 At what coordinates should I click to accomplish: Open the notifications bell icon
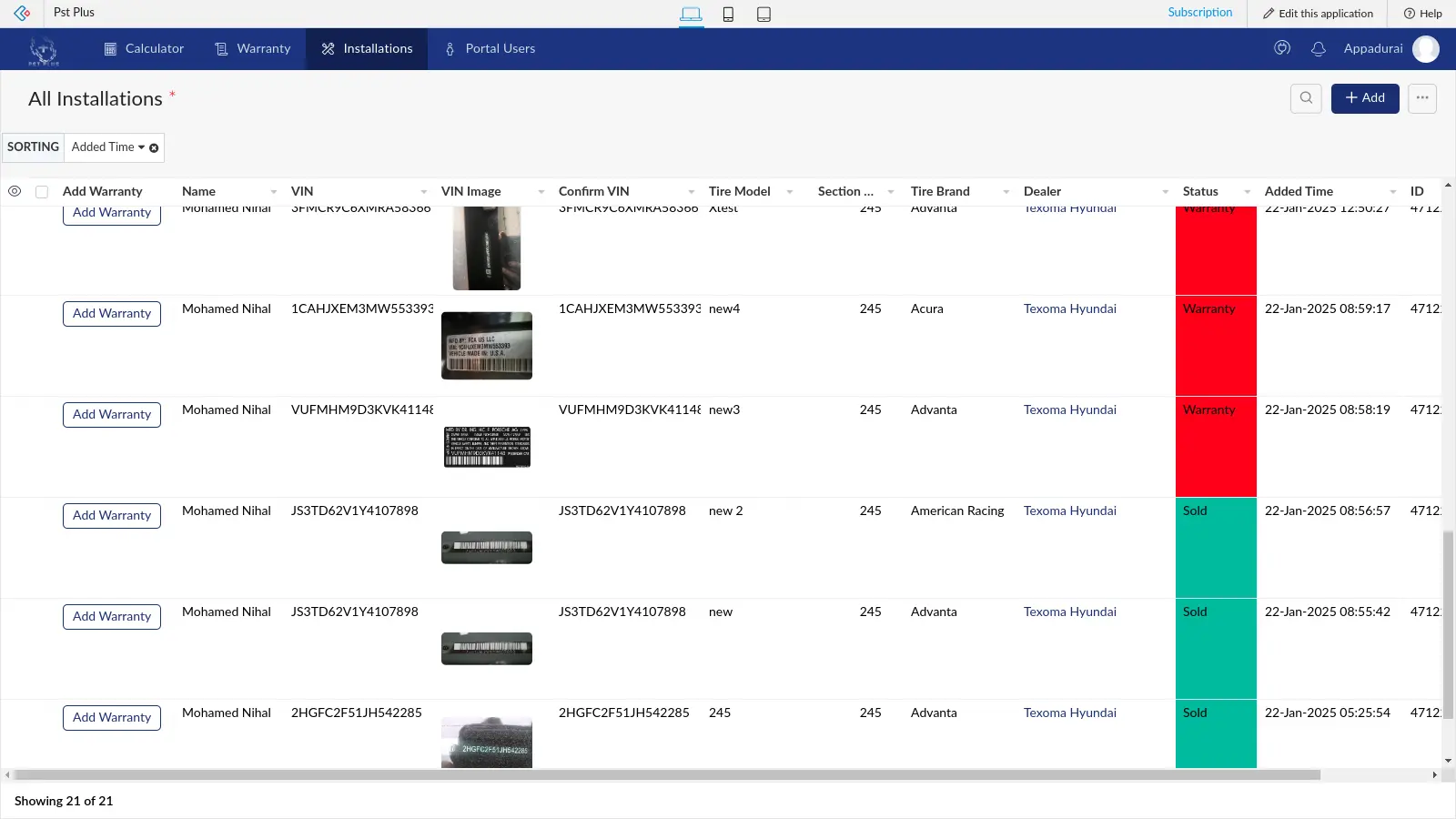1318,48
